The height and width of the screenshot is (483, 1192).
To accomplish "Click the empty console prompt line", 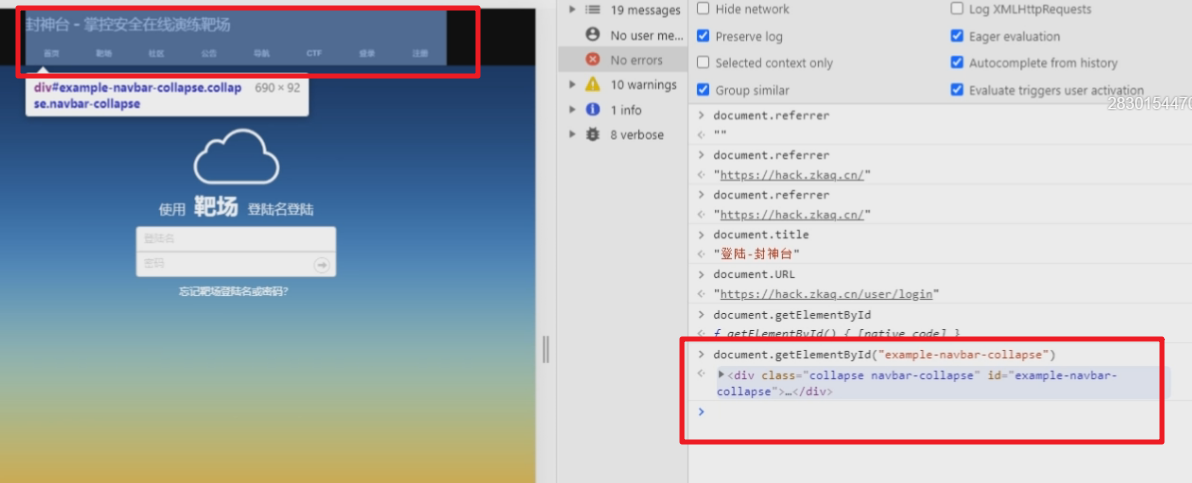I will pos(940,412).
